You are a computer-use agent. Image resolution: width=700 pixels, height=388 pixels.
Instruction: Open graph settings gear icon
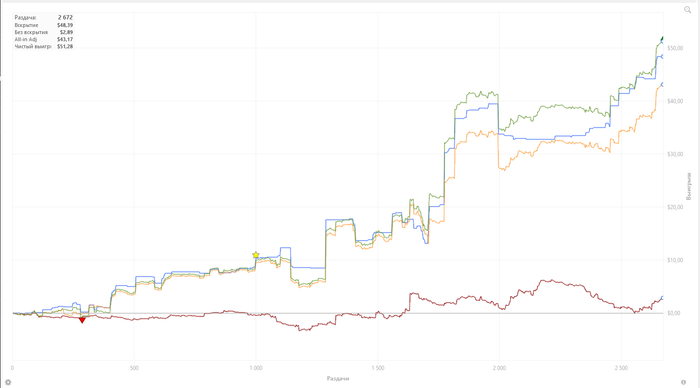(x=8, y=382)
